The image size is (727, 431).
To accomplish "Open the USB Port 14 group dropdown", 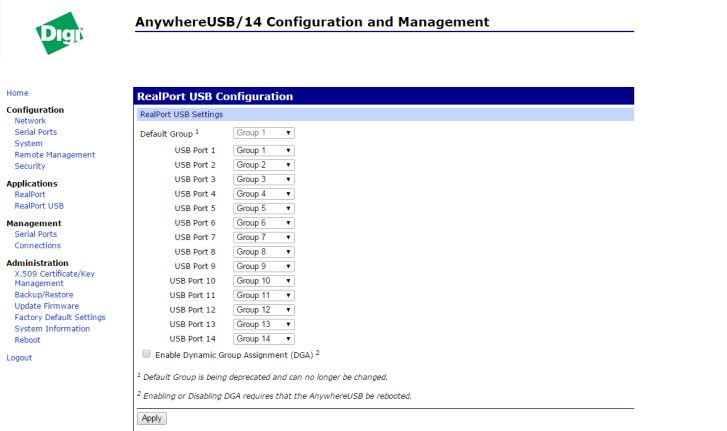I will pyautogui.click(x=264, y=339).
